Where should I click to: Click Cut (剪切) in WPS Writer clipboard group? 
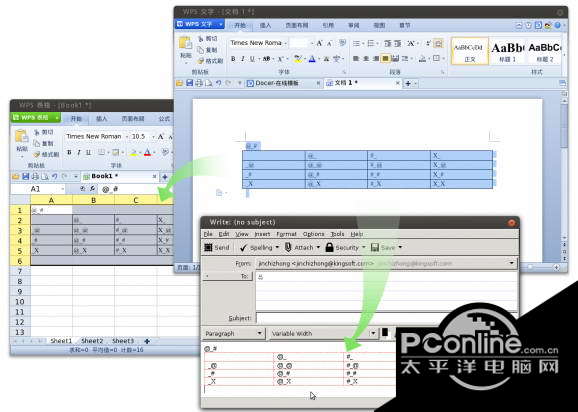tap(208, 39)
